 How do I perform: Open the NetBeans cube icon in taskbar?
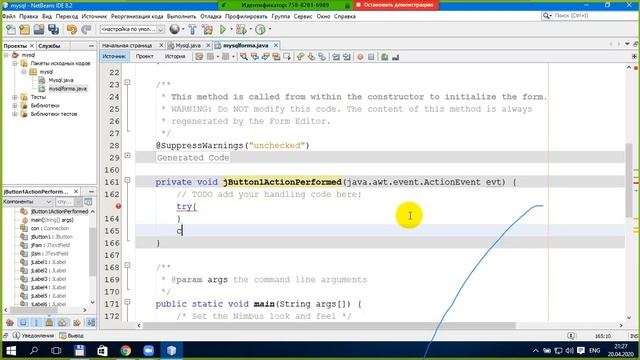point(171,351)
